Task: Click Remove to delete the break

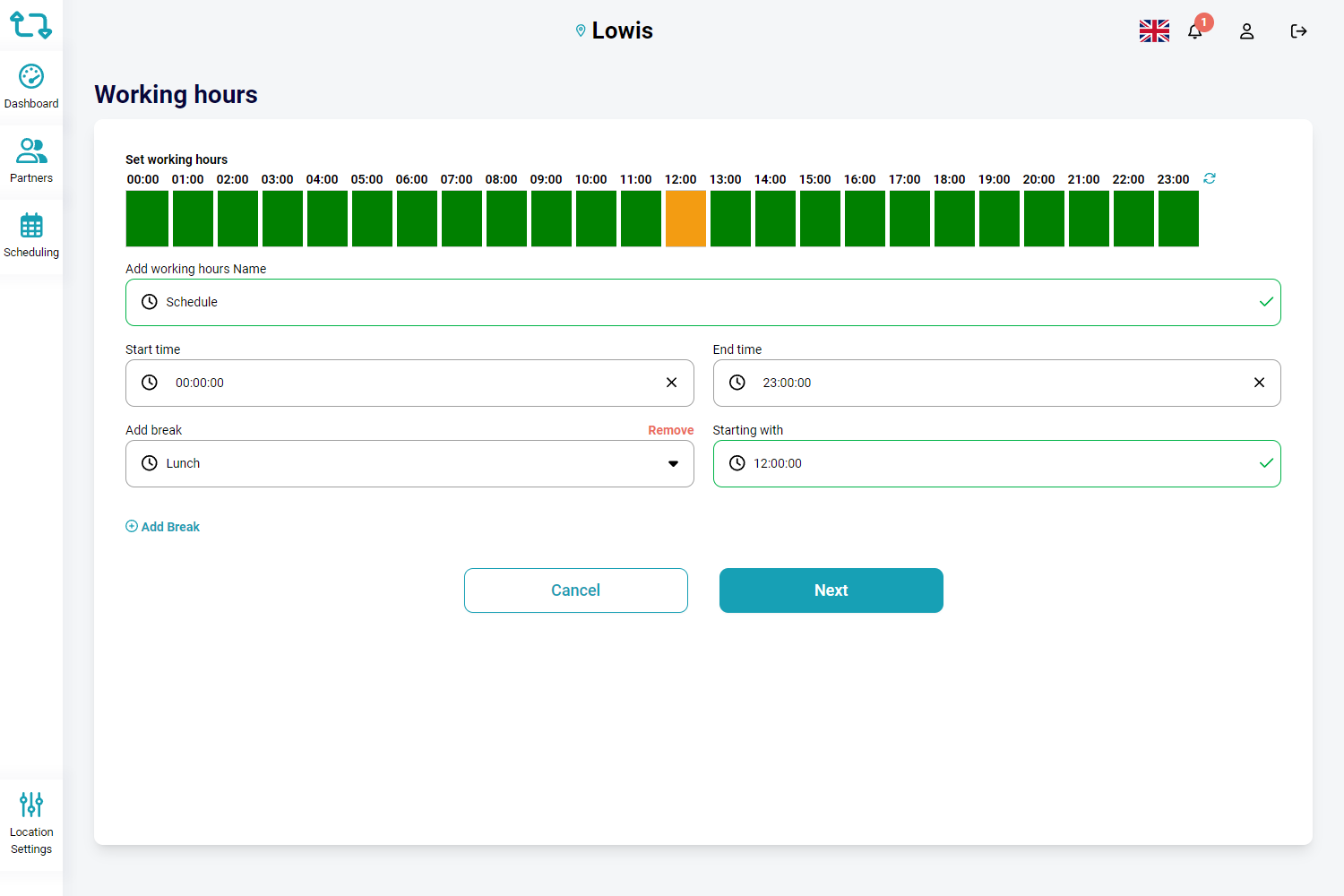Action: coord(670,430)
